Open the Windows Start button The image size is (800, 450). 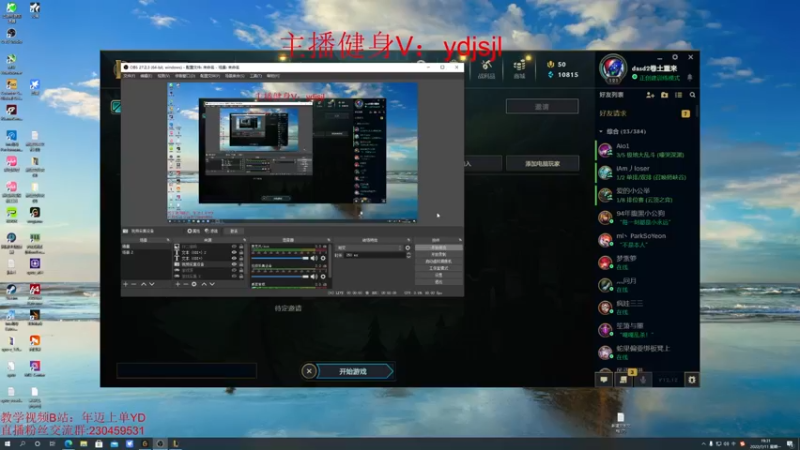(7, 444)
